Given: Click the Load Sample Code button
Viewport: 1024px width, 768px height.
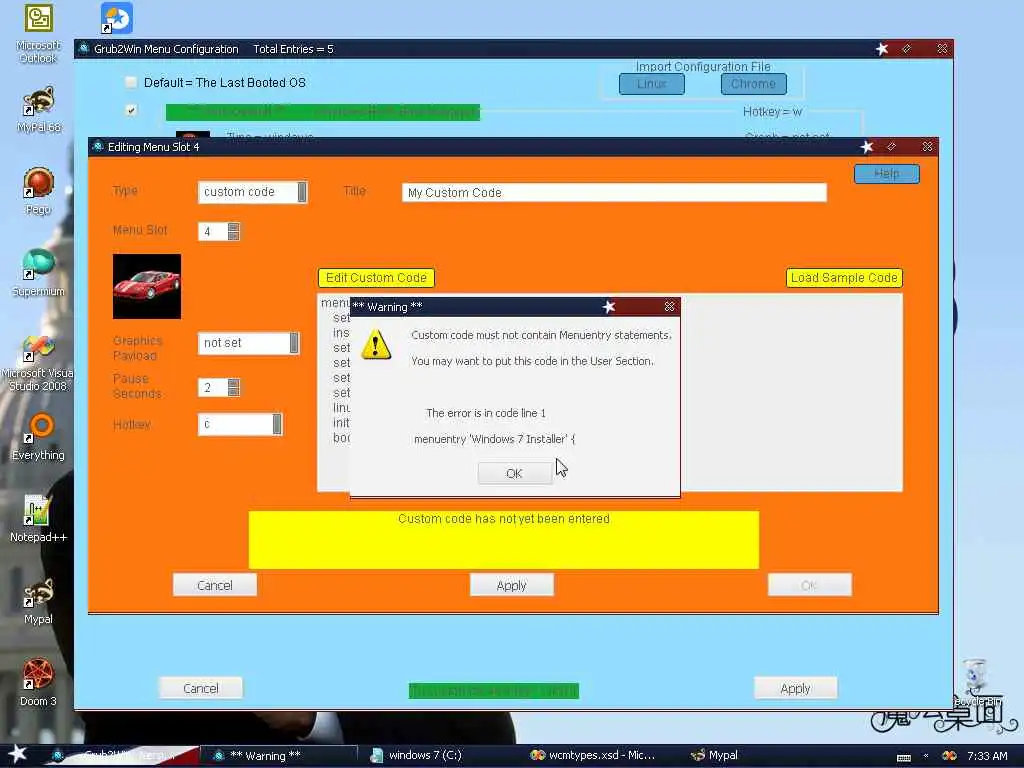Looking at the screenshot, I should pyautogui.click(x=844, y=278).
